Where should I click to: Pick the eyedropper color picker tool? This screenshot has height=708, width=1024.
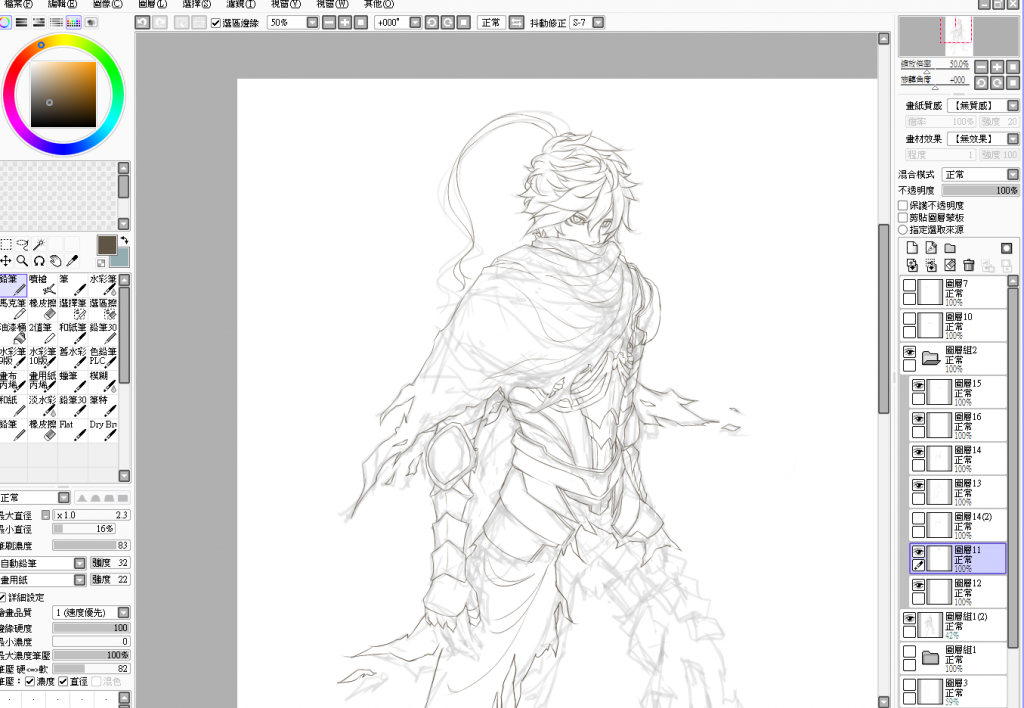click(x=72, y=261)
